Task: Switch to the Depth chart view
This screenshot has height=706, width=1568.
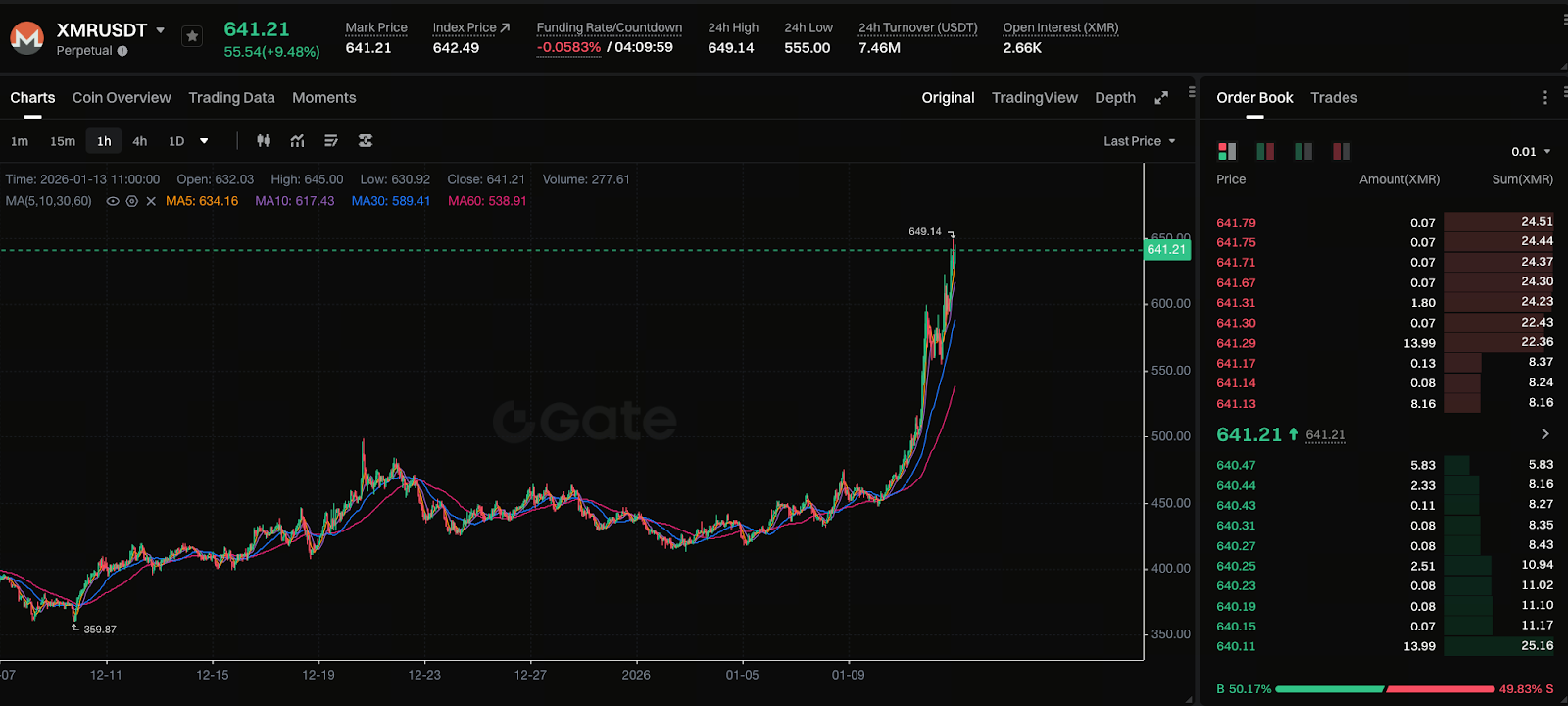Action: pos(1115,98)
